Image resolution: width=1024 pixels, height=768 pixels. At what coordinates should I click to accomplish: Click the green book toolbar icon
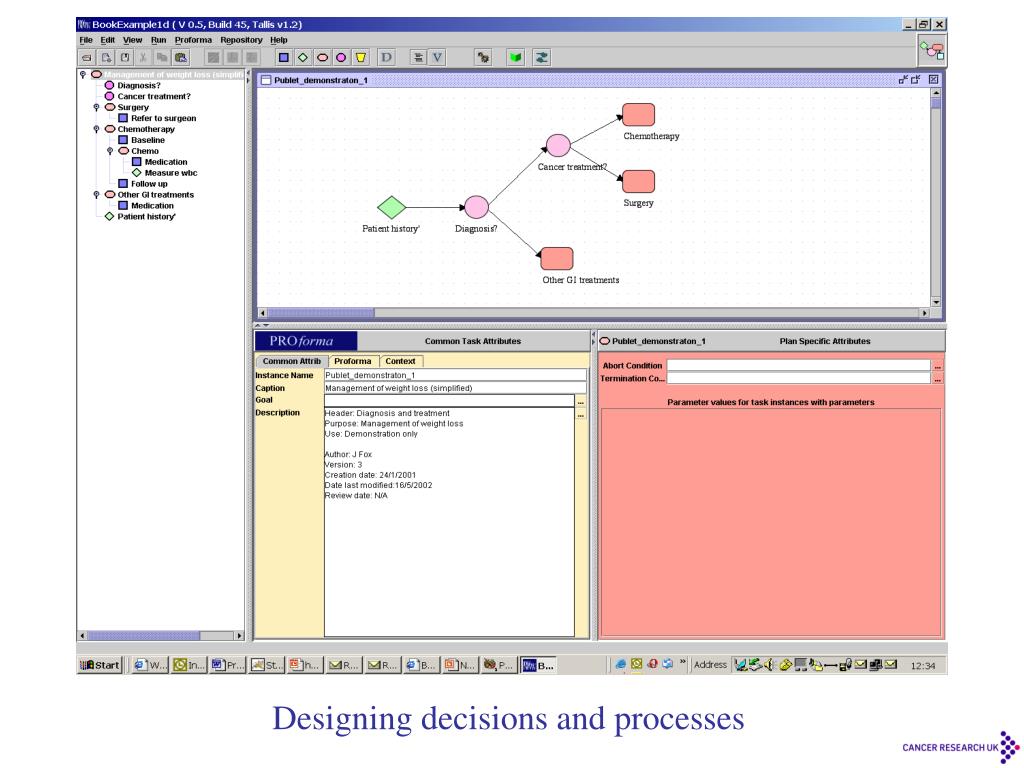point(515,58)
